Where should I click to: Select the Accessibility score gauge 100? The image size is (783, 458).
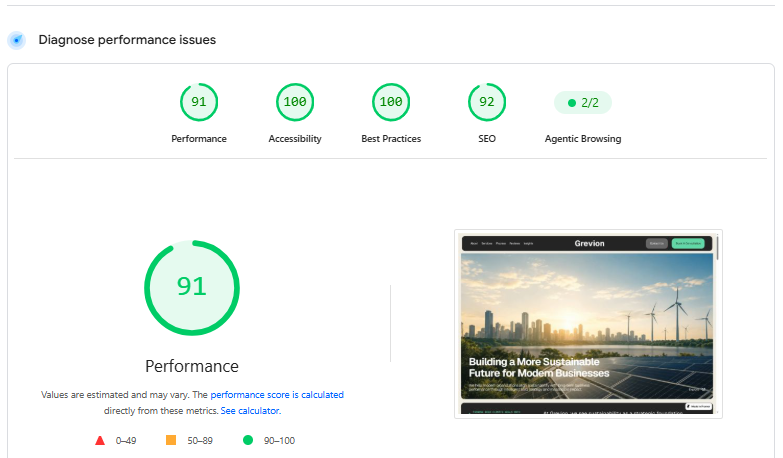coord(295,102)
